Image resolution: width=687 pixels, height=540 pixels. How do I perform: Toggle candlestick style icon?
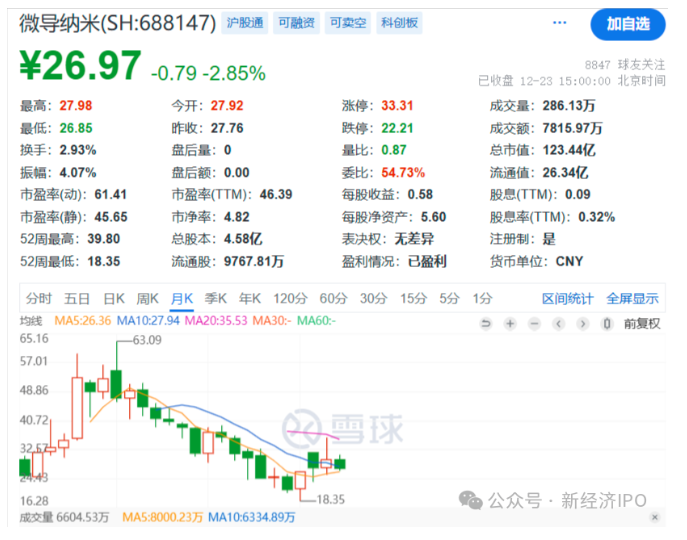tap(607, 324)
